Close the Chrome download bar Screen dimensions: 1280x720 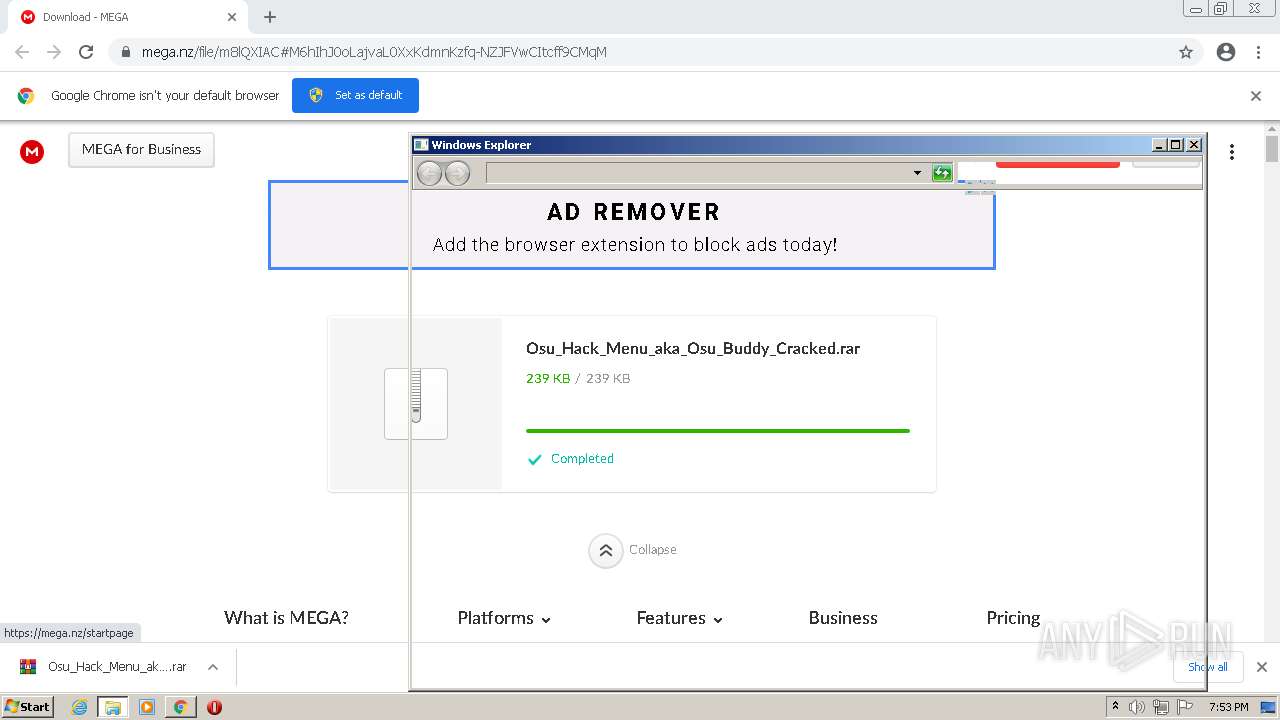[1261, 667]
